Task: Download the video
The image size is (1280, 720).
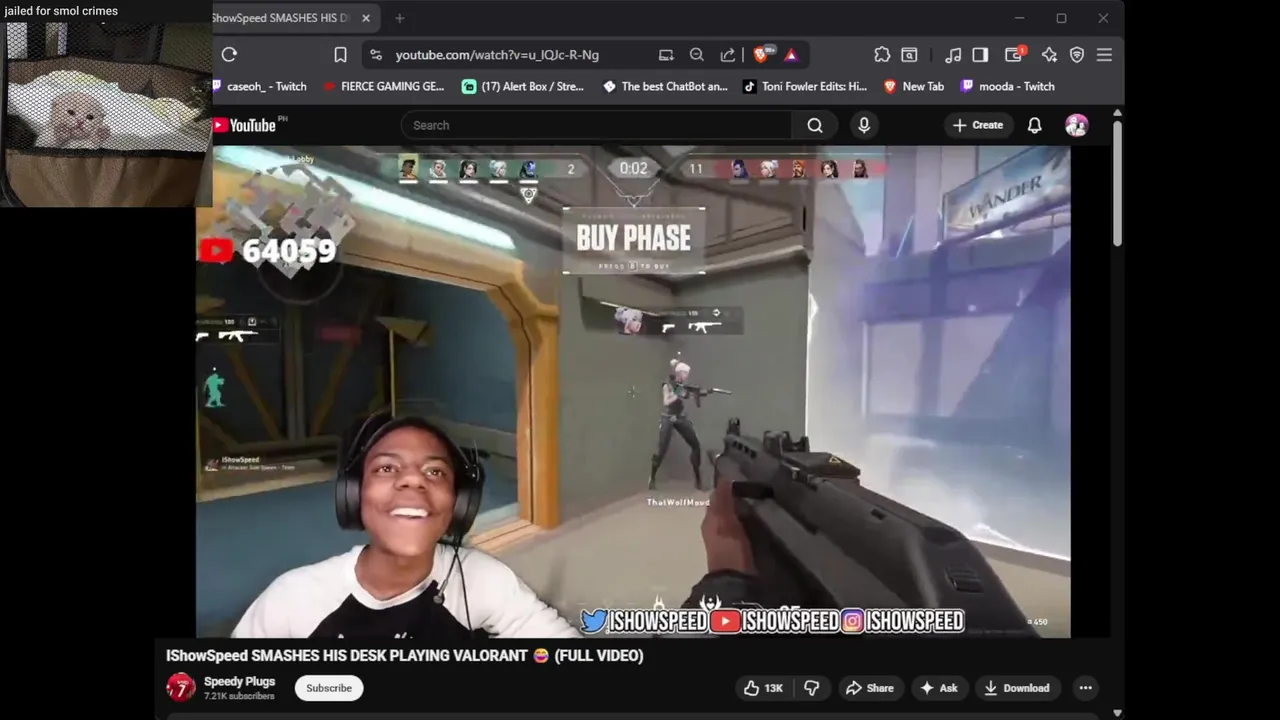Action: tap(1017, 688)
